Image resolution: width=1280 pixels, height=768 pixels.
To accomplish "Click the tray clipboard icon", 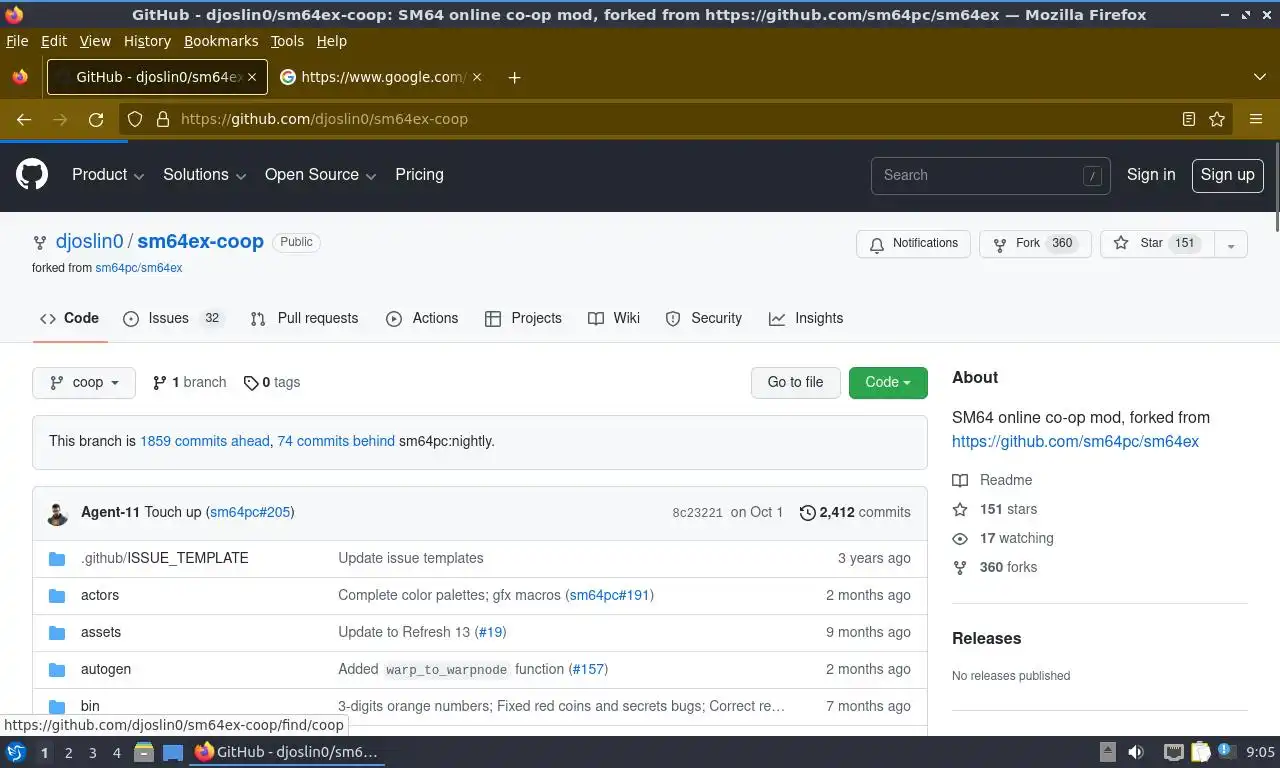I will [x=1200, y=752].
